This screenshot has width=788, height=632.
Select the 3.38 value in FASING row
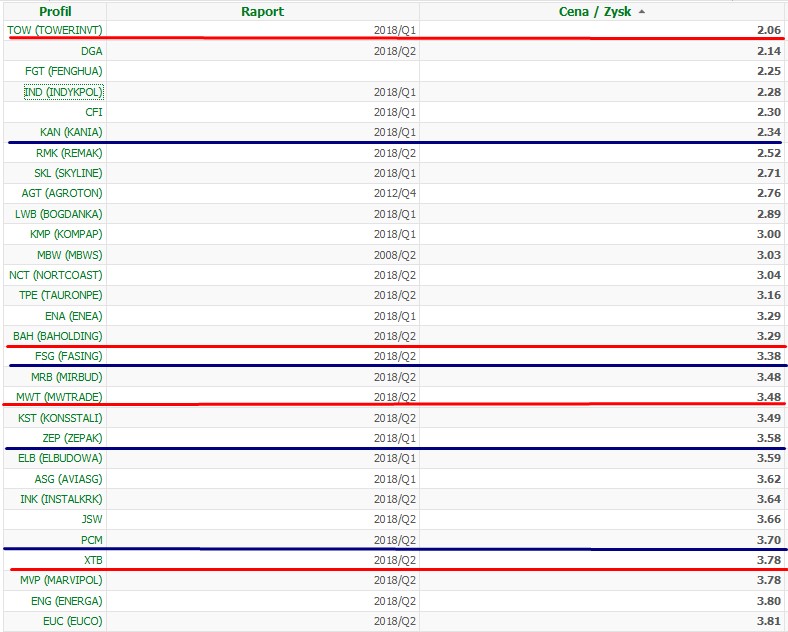(x=769, y=356)
